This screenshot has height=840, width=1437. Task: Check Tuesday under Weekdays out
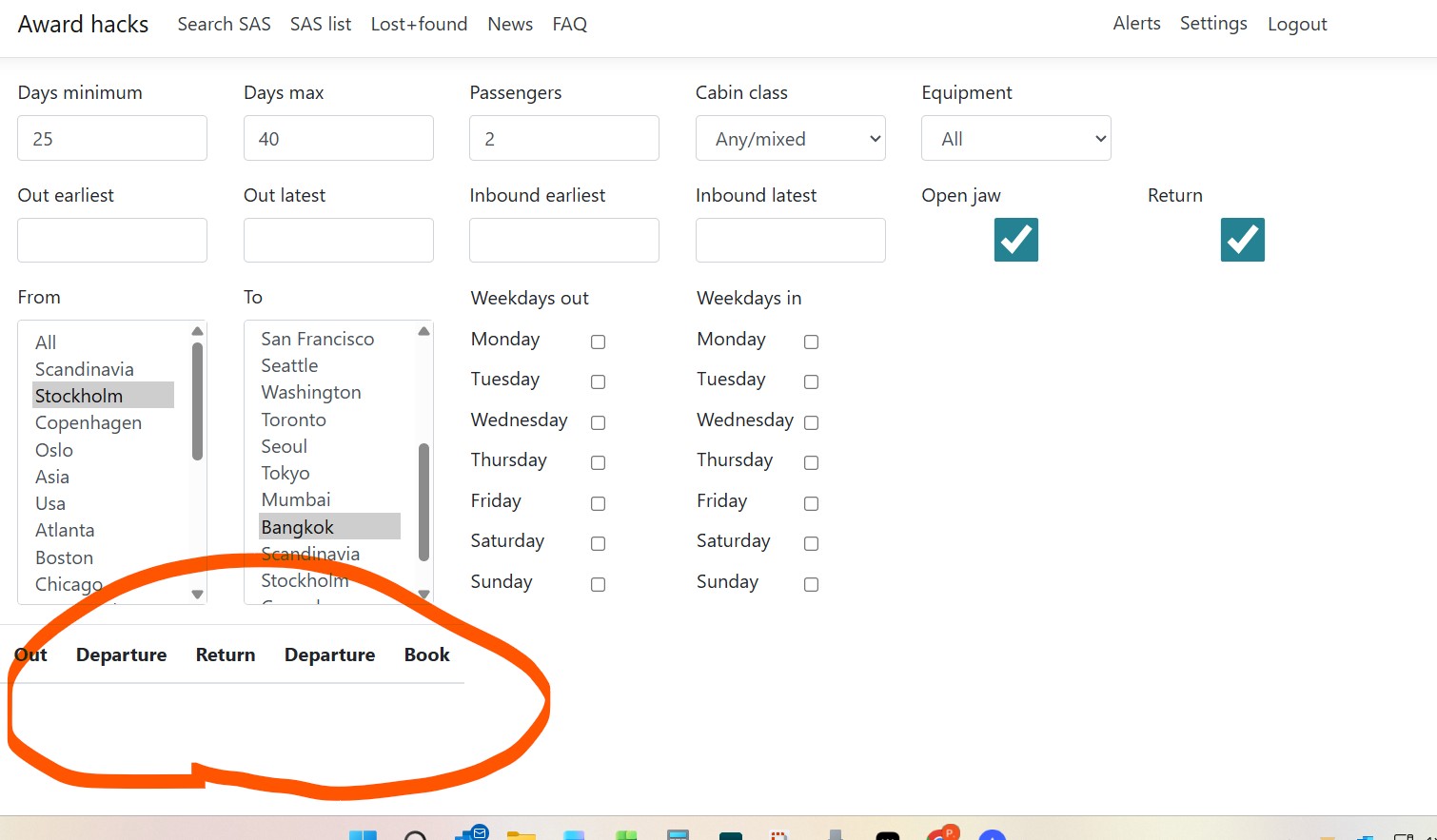coord(598,381)
